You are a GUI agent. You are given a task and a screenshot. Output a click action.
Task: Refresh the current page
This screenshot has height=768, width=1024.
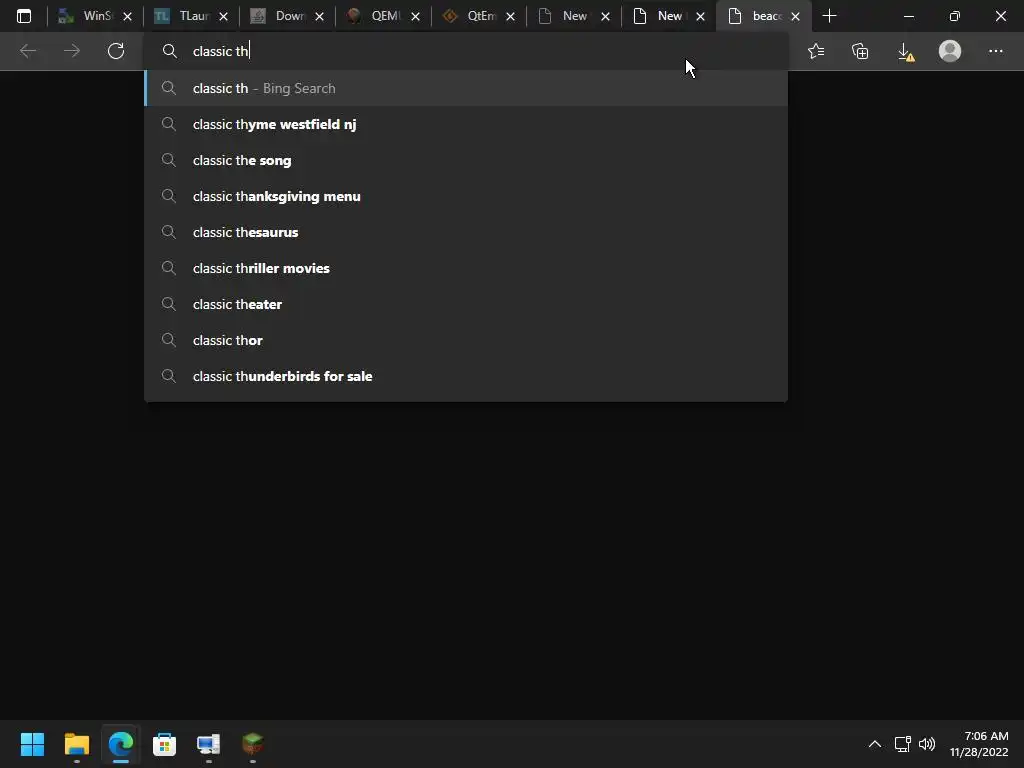pos(116,51)
